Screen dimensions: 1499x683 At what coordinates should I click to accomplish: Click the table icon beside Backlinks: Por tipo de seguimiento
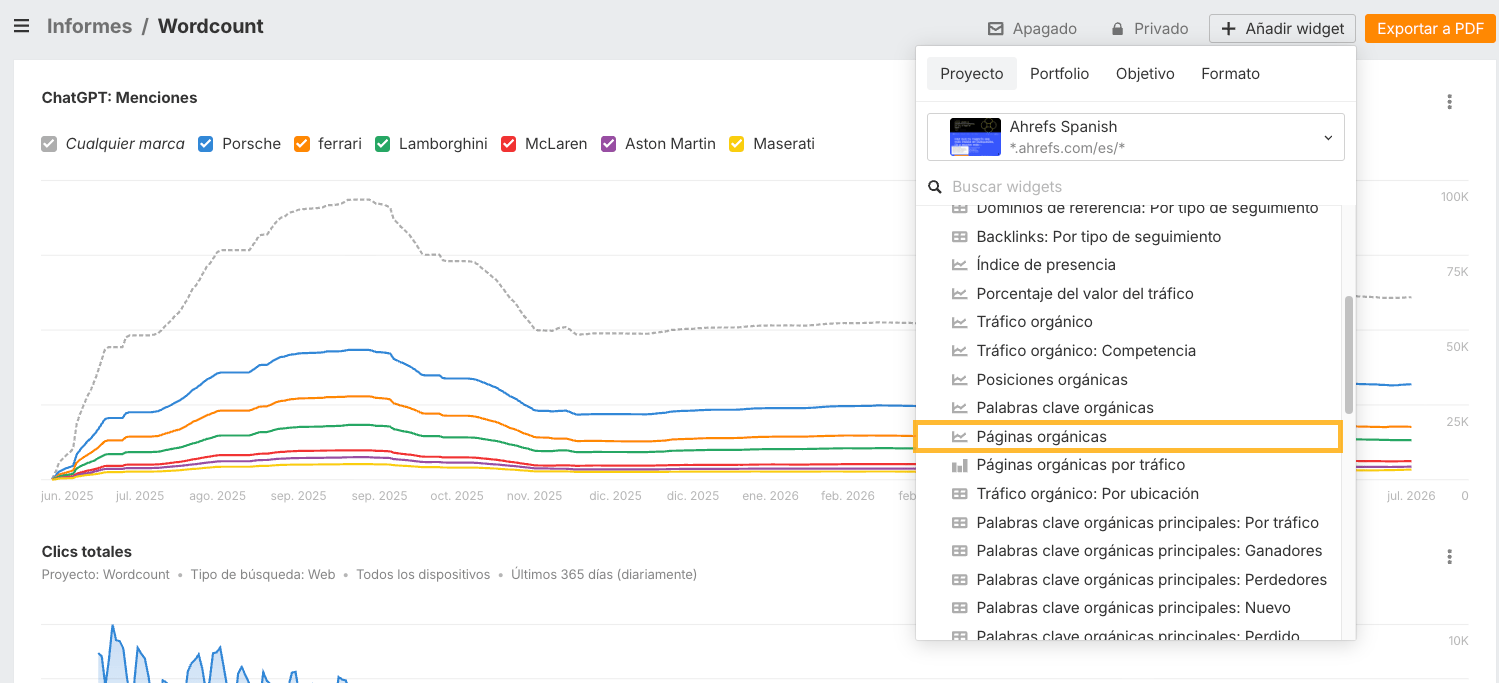[959, 237]
